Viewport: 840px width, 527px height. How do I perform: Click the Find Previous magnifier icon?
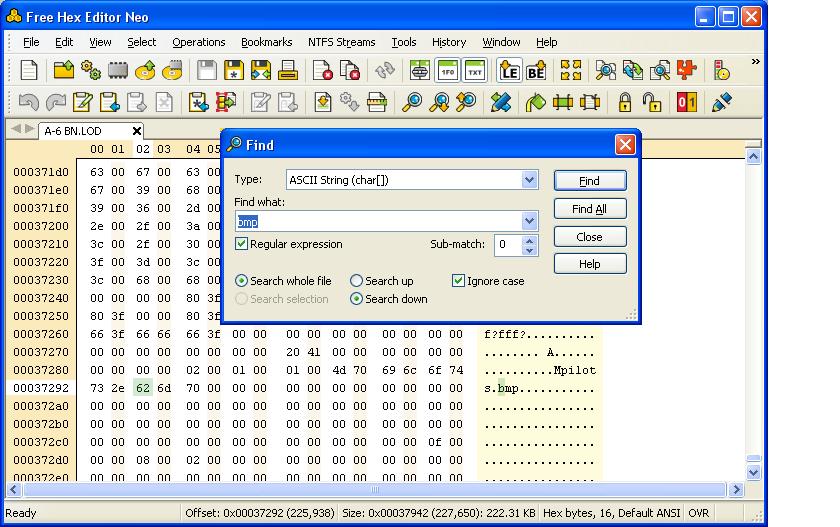coord(466,102)
